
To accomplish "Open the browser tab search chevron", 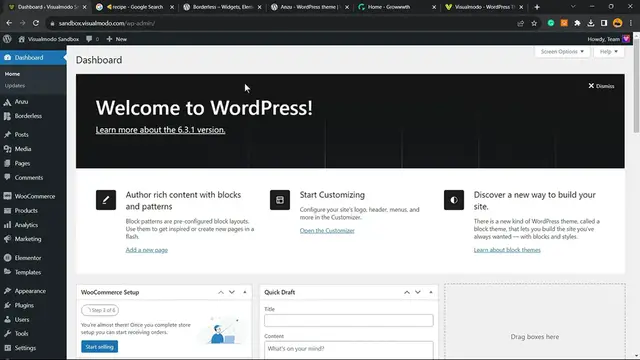I will (x=573, y=7).
